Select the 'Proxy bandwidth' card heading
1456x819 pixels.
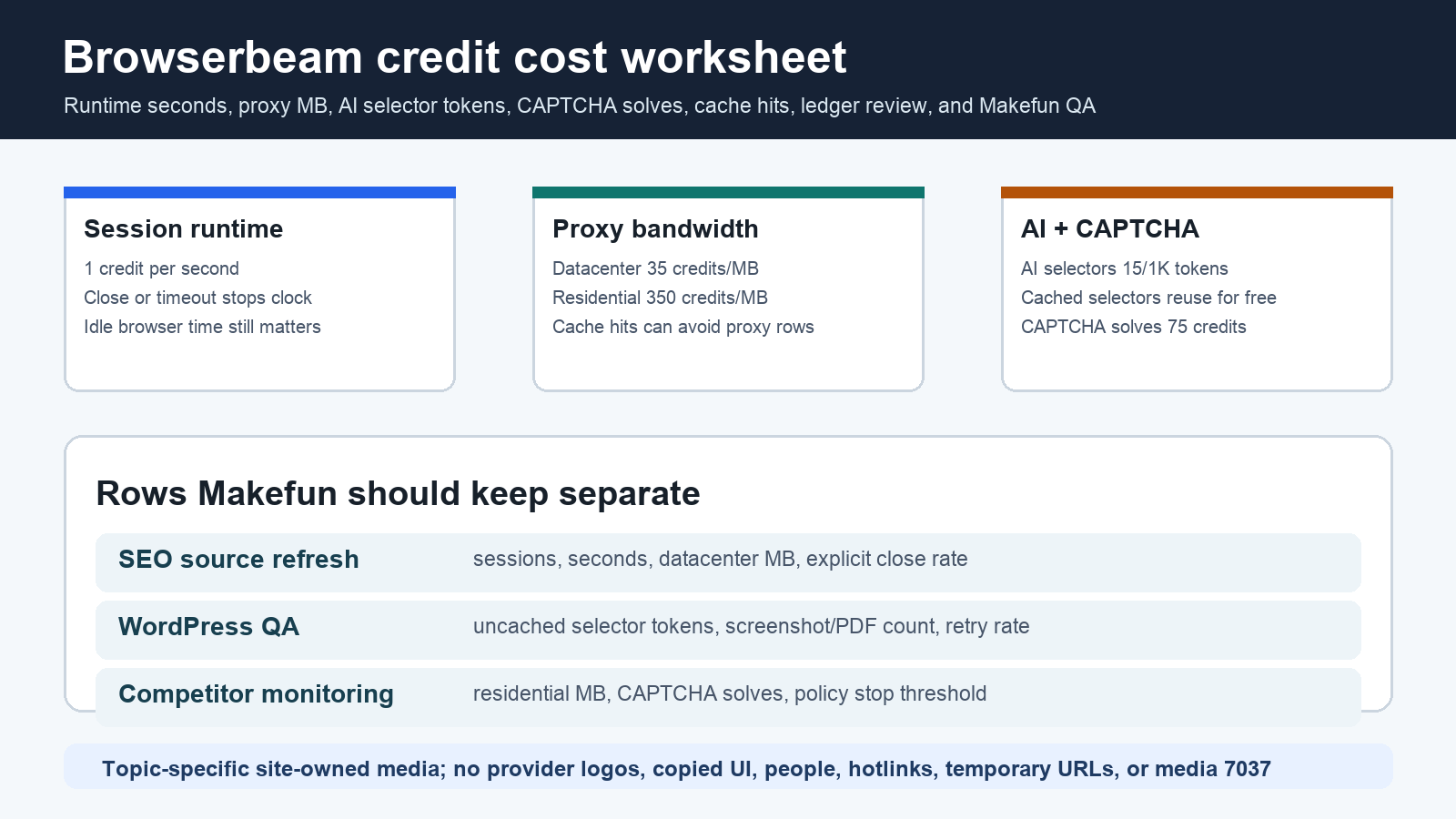tap(655, 228)
